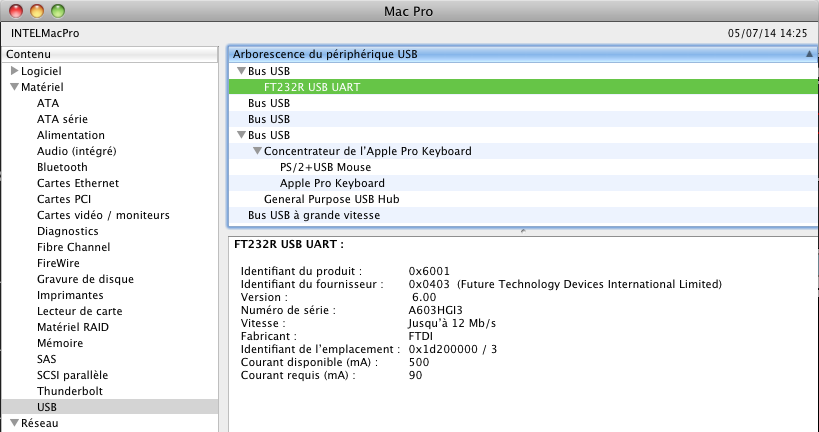Select Audio (intégré) in sidebar
The height and width of the screenshot is (432, 819).
tap(77, 151)
